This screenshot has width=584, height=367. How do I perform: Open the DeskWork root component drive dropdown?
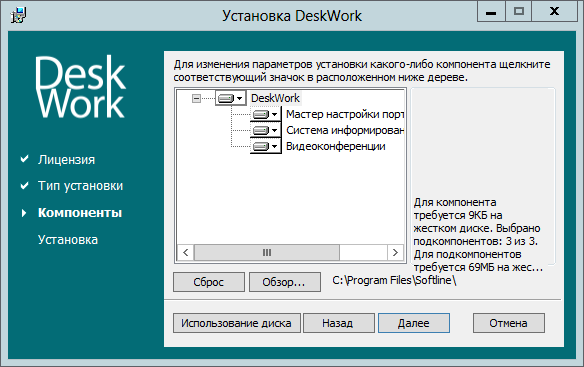point(231,98)
